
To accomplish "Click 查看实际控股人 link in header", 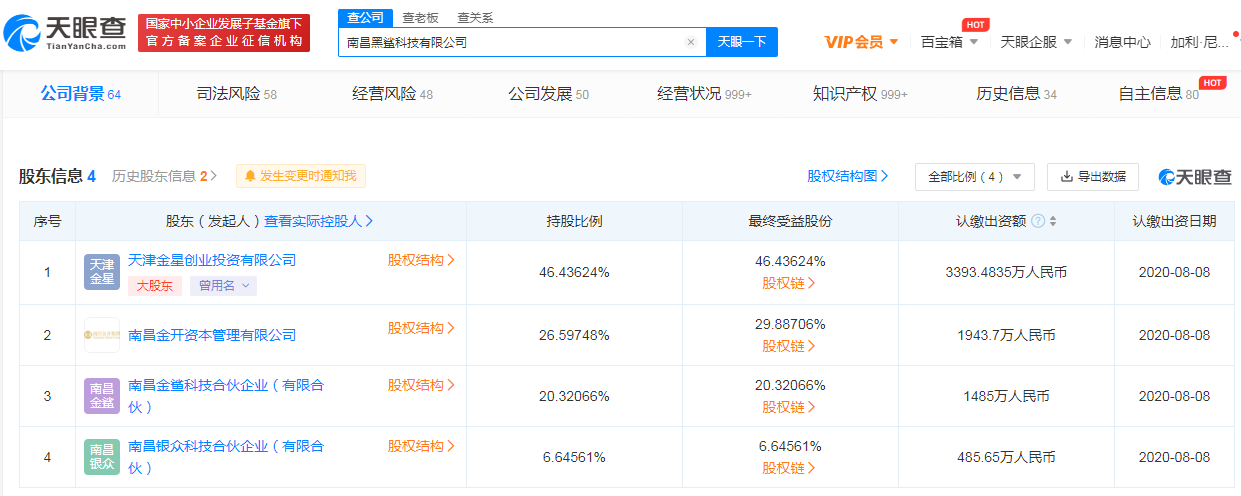I will [320, 221].
